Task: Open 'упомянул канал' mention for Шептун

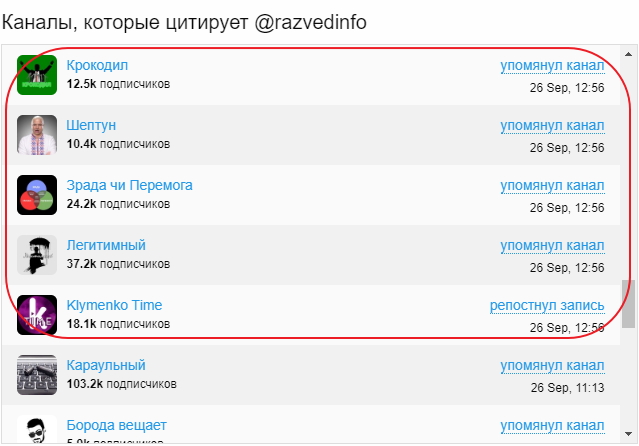Action: pos(552,126)
